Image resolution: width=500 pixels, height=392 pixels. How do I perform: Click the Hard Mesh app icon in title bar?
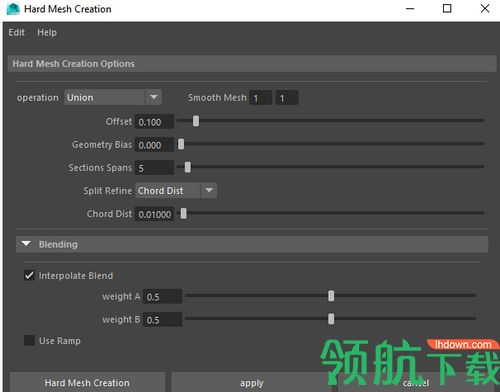[13, 9]
